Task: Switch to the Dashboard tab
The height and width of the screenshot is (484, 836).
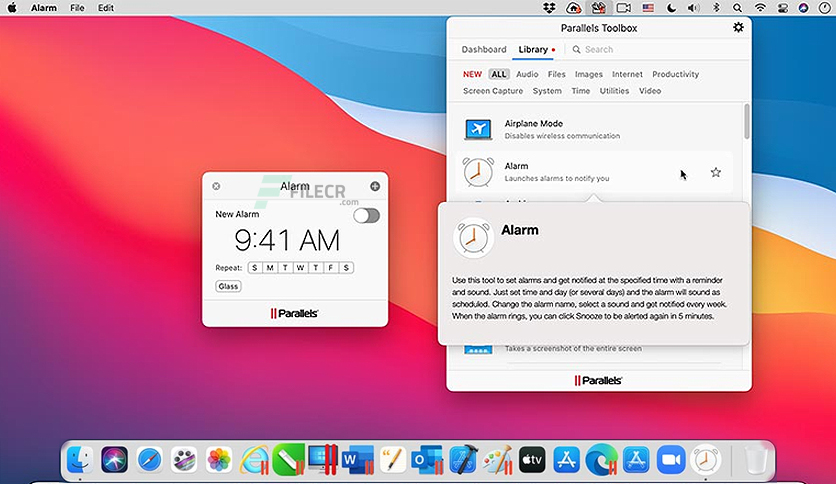Action: click(x=484, y=49)
